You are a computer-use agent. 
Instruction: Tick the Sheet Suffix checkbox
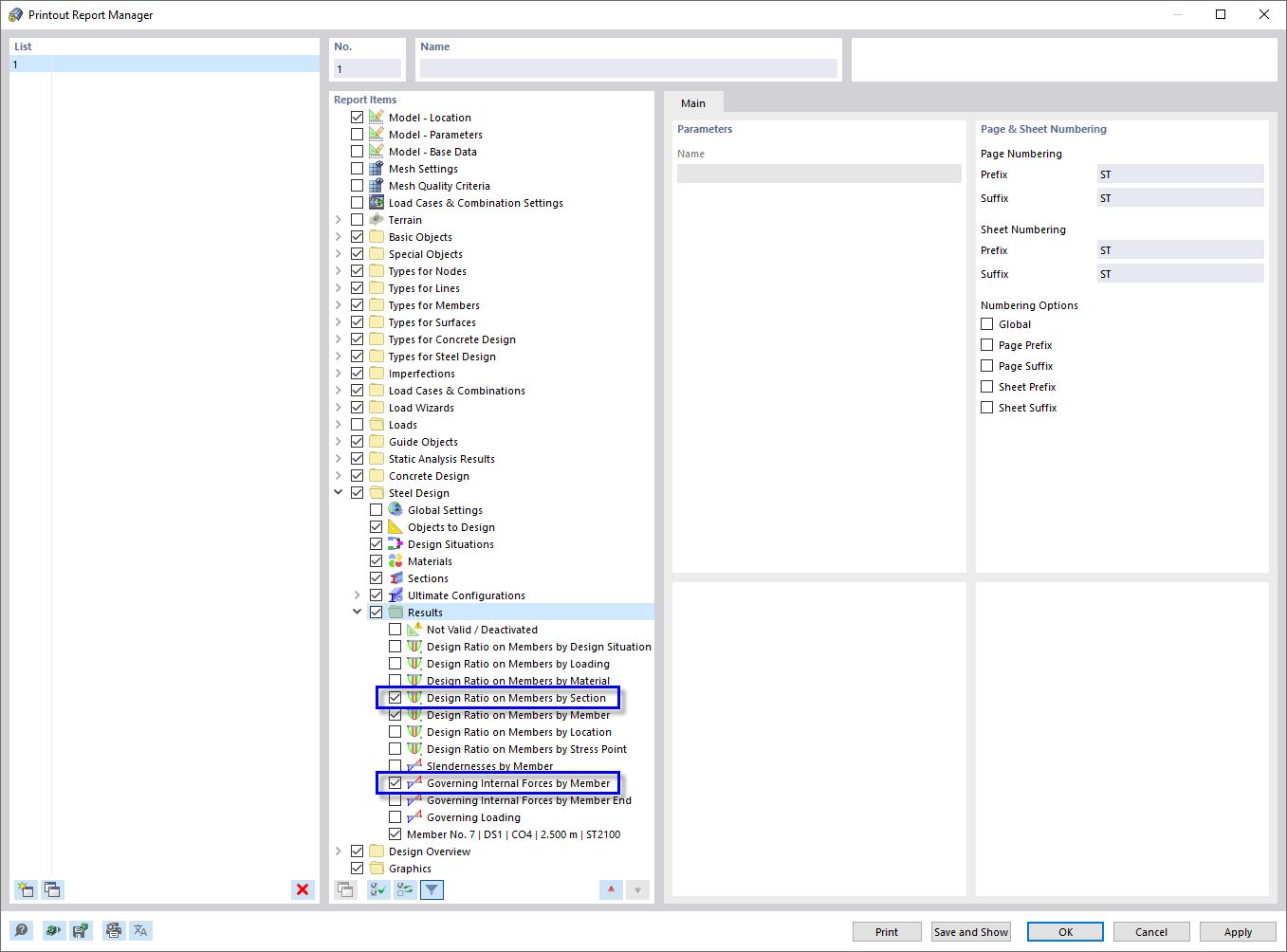click(987, 408)
